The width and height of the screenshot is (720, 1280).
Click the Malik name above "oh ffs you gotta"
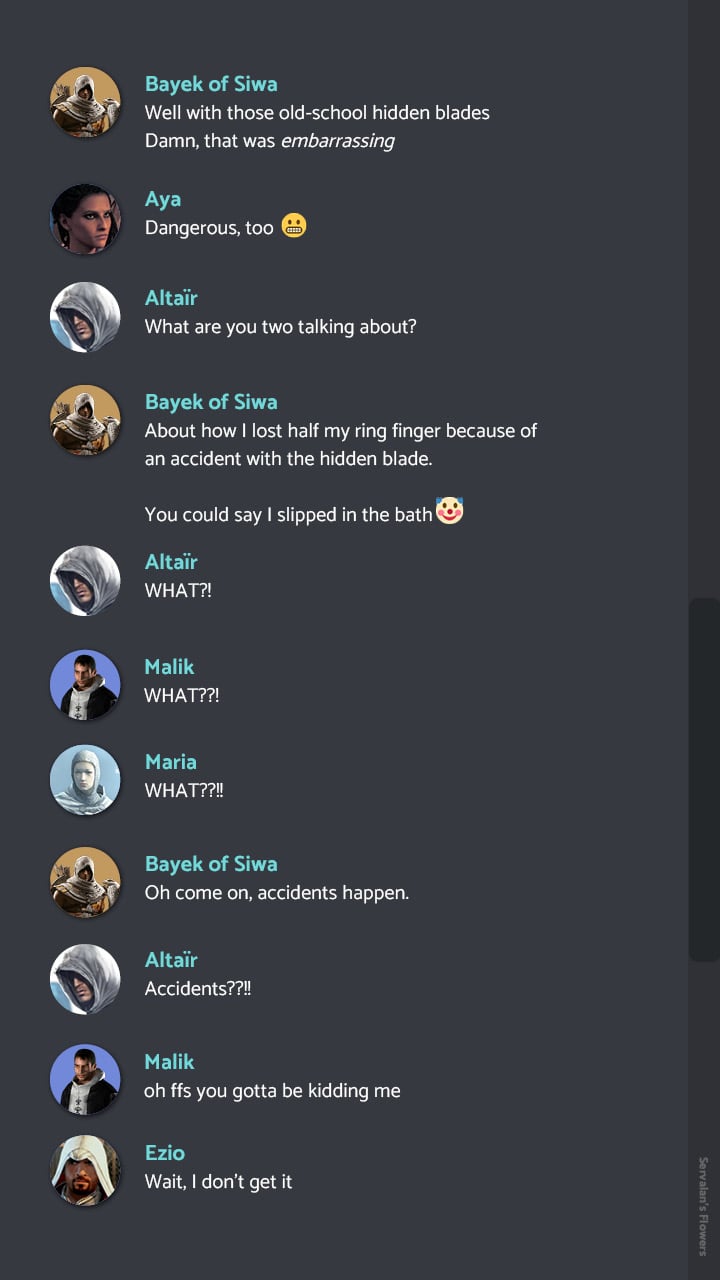[x=169, y=1062]
